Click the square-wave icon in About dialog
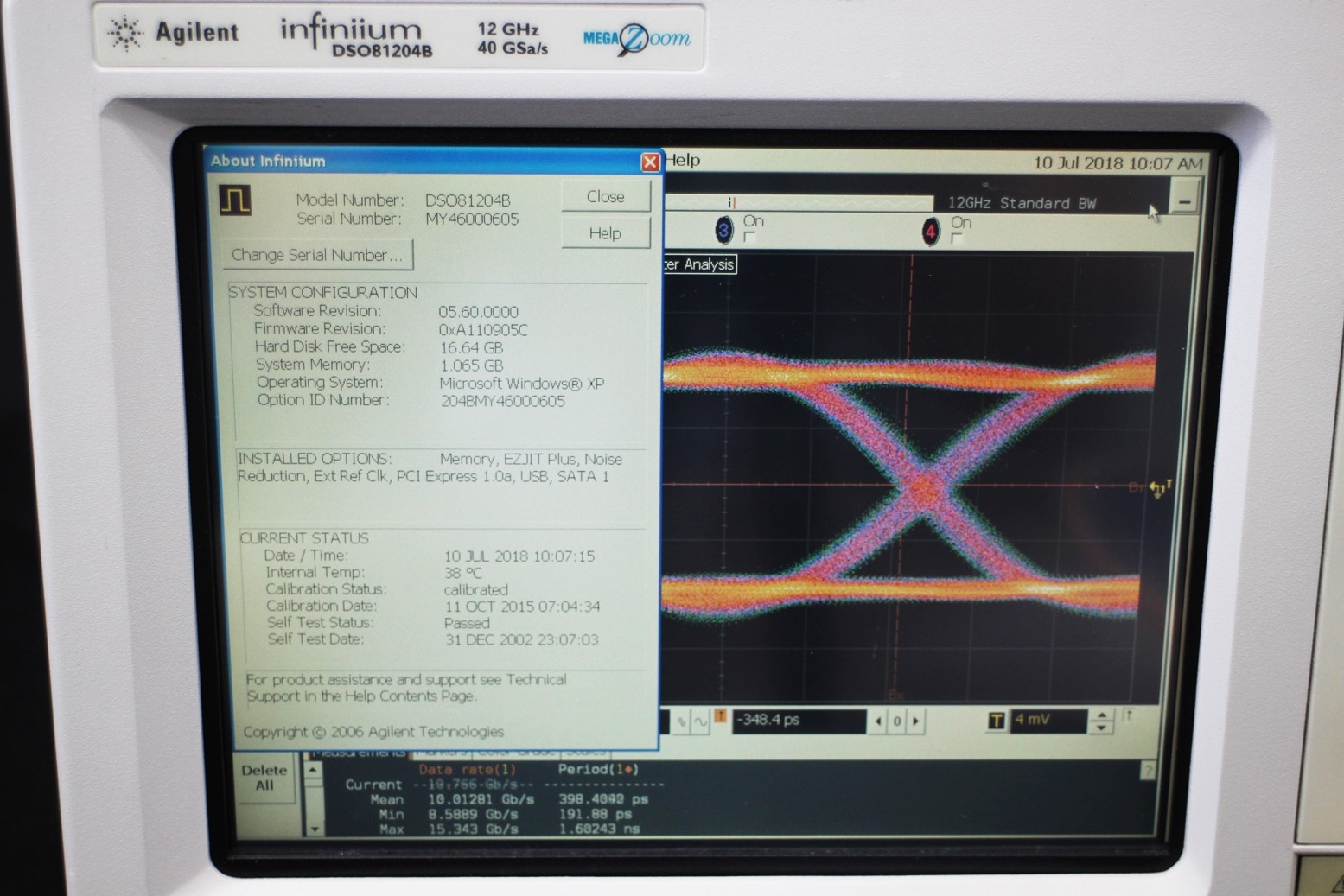The height and width of the screenshot is (896, 1344). (x=234, y=200)
